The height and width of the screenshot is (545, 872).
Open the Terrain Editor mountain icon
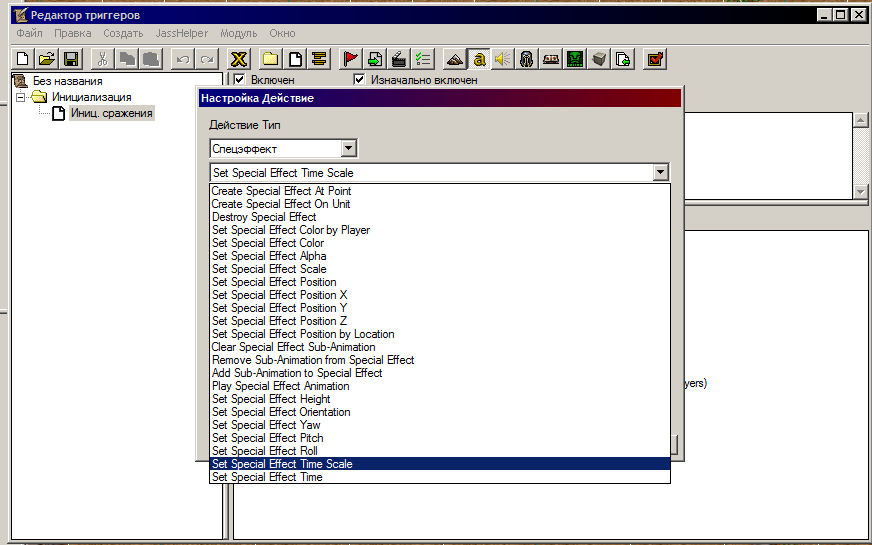(455, 58)
